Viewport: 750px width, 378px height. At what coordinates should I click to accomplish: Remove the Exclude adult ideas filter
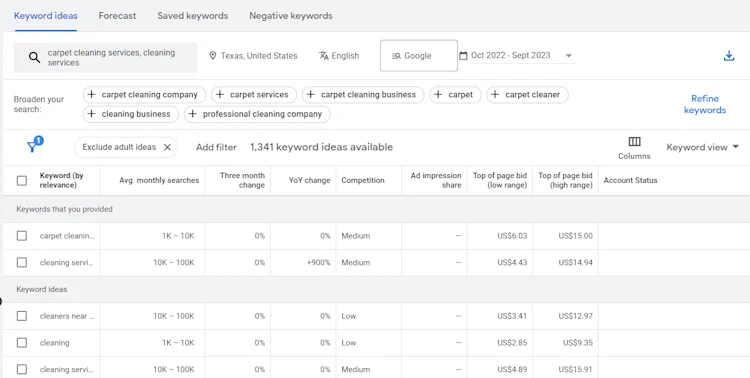coord(167,147)
